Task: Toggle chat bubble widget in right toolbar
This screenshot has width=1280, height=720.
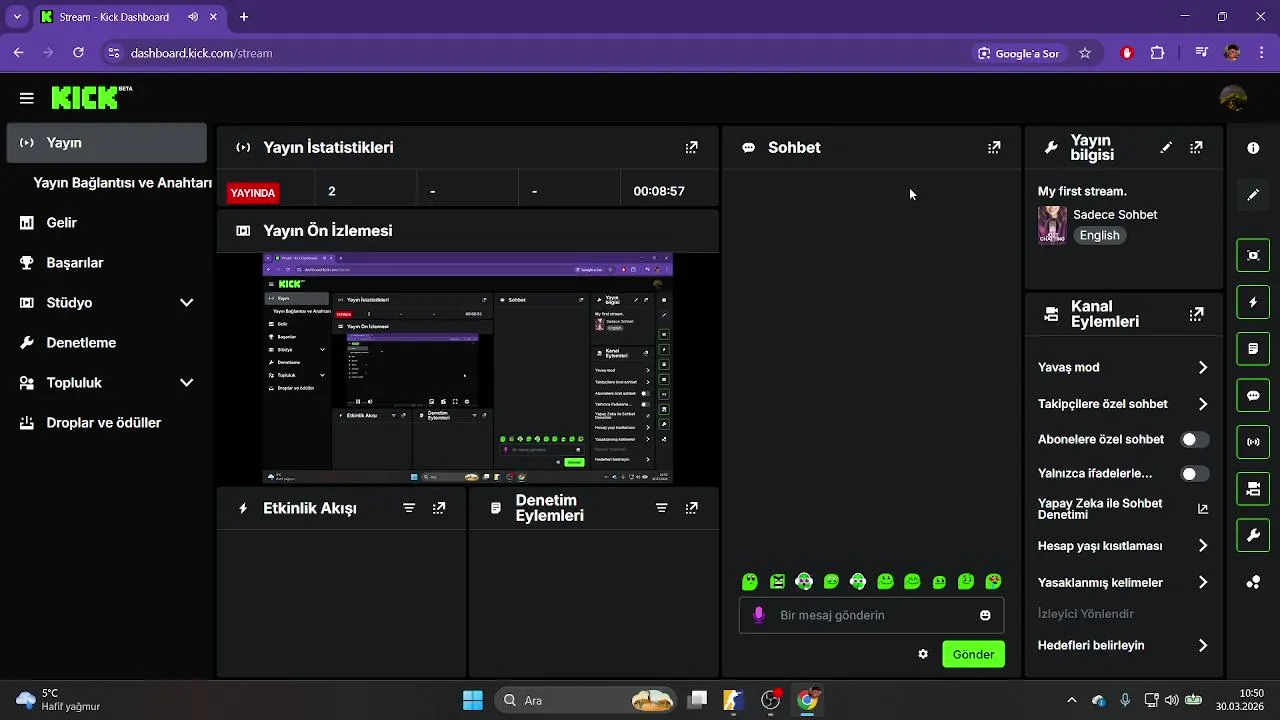Action: click(1253, 395)
